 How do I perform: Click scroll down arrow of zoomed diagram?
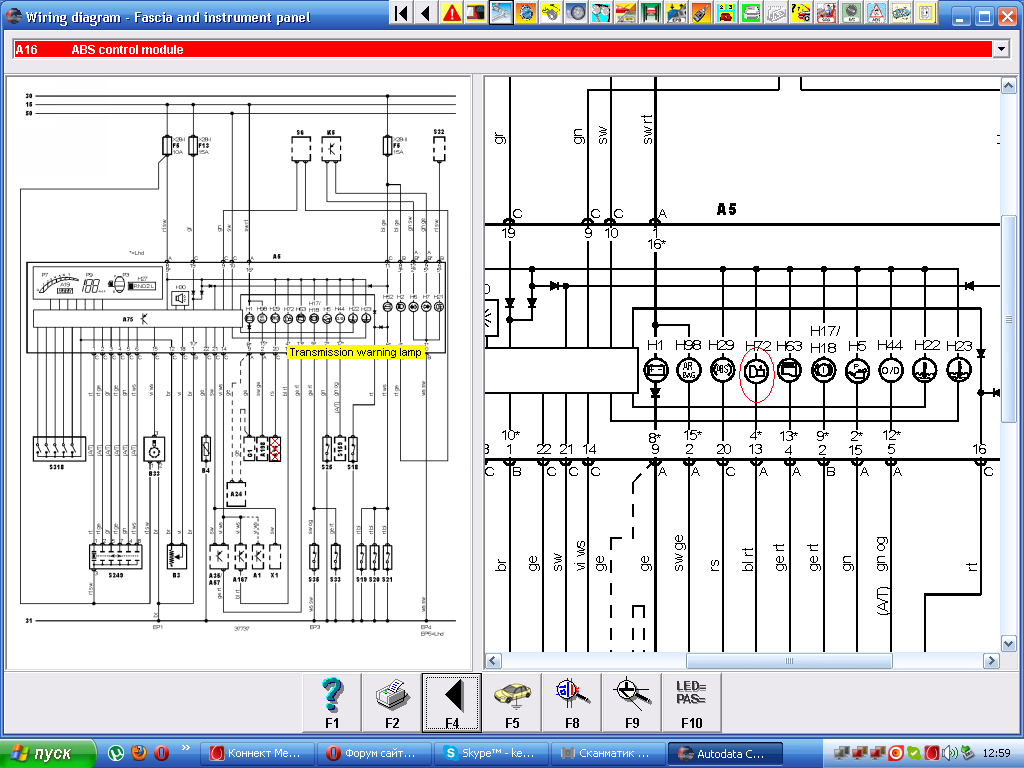(x=1008, y=643)
